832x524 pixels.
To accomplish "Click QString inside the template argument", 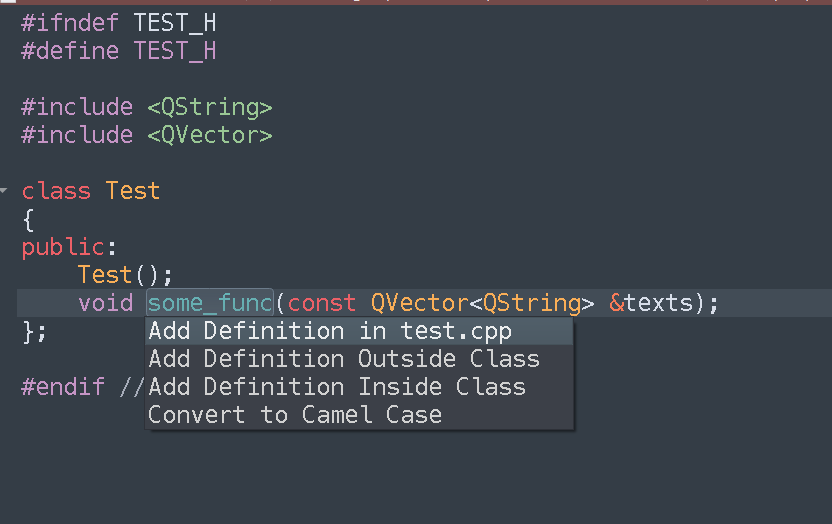I will 531,303.
